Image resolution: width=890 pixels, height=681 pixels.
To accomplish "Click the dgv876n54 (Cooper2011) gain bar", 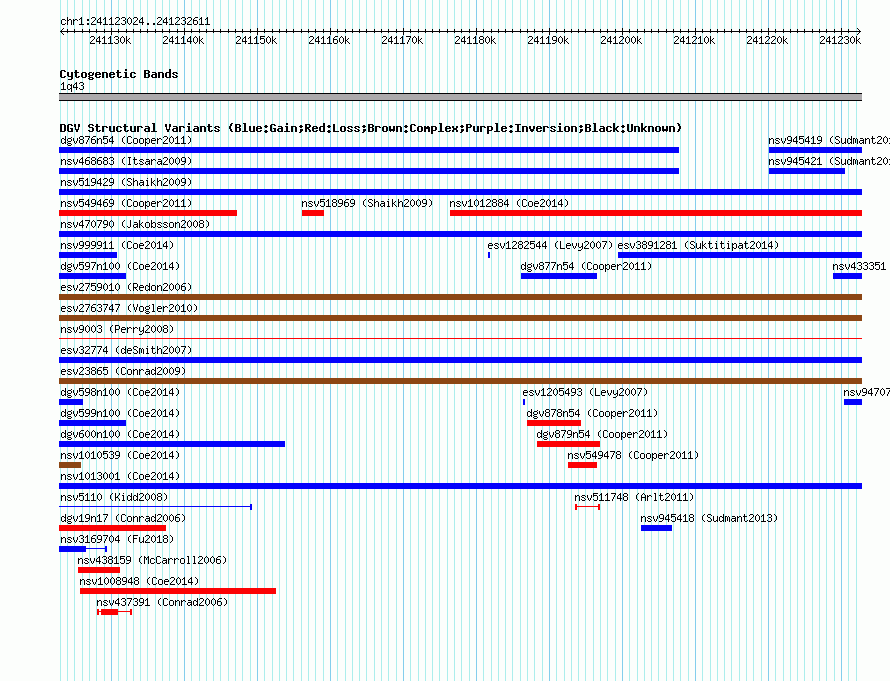I will (x=369, y=150).
